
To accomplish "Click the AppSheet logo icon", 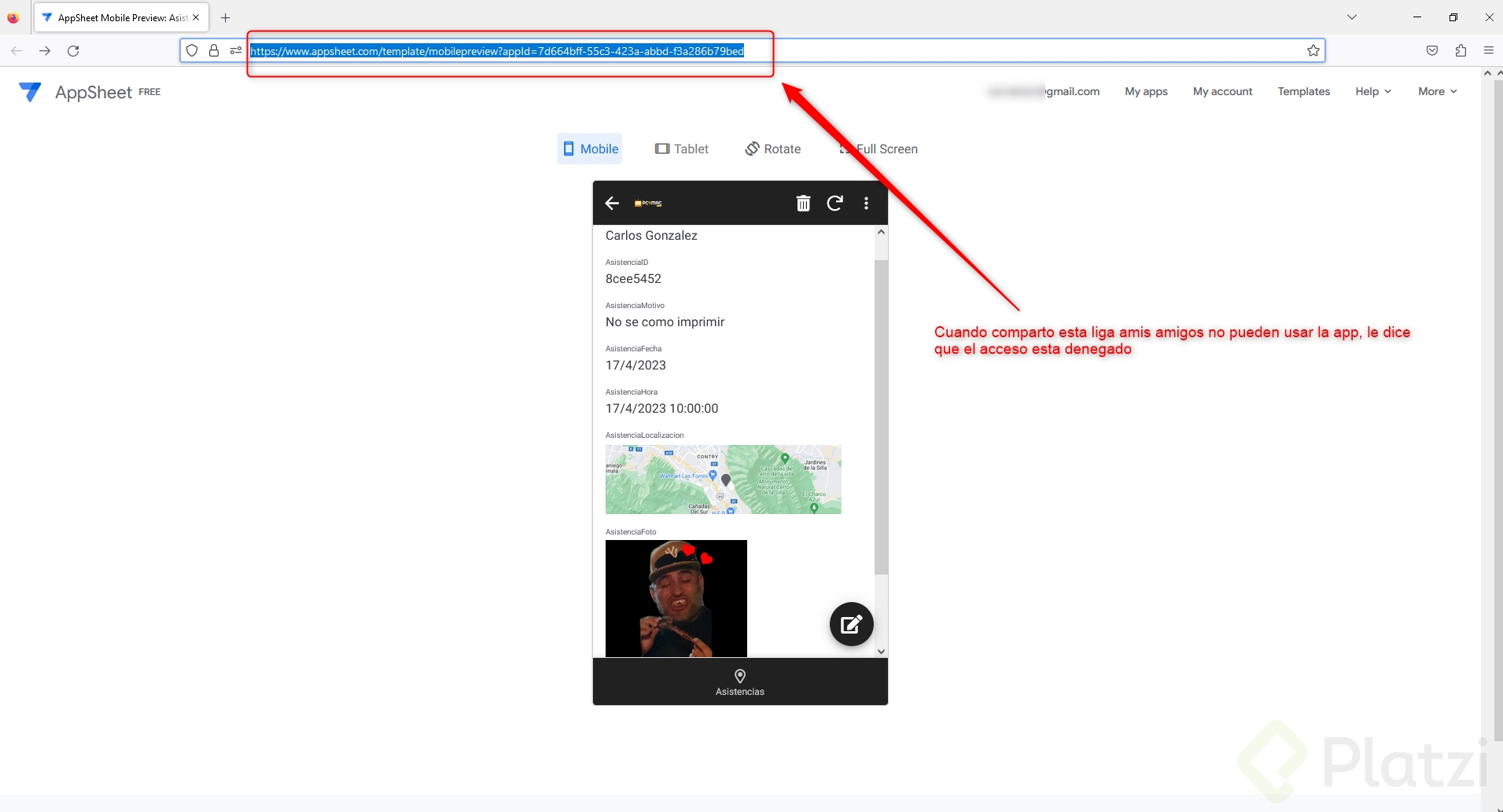I will 30,92.
